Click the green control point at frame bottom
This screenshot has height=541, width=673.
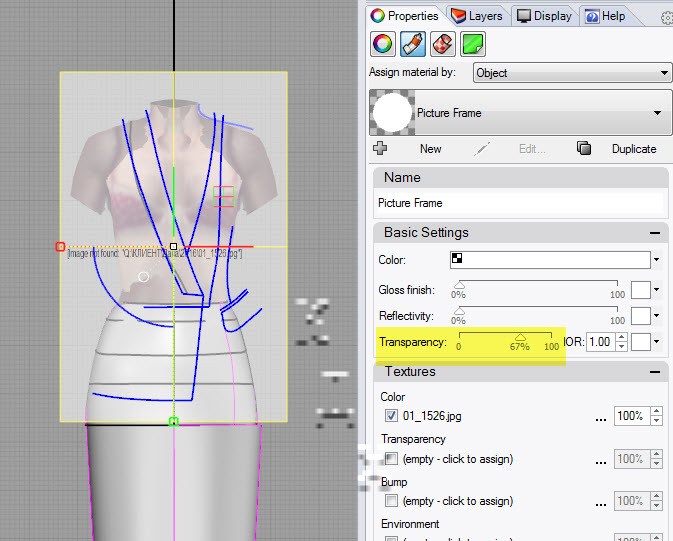point(173,422)
